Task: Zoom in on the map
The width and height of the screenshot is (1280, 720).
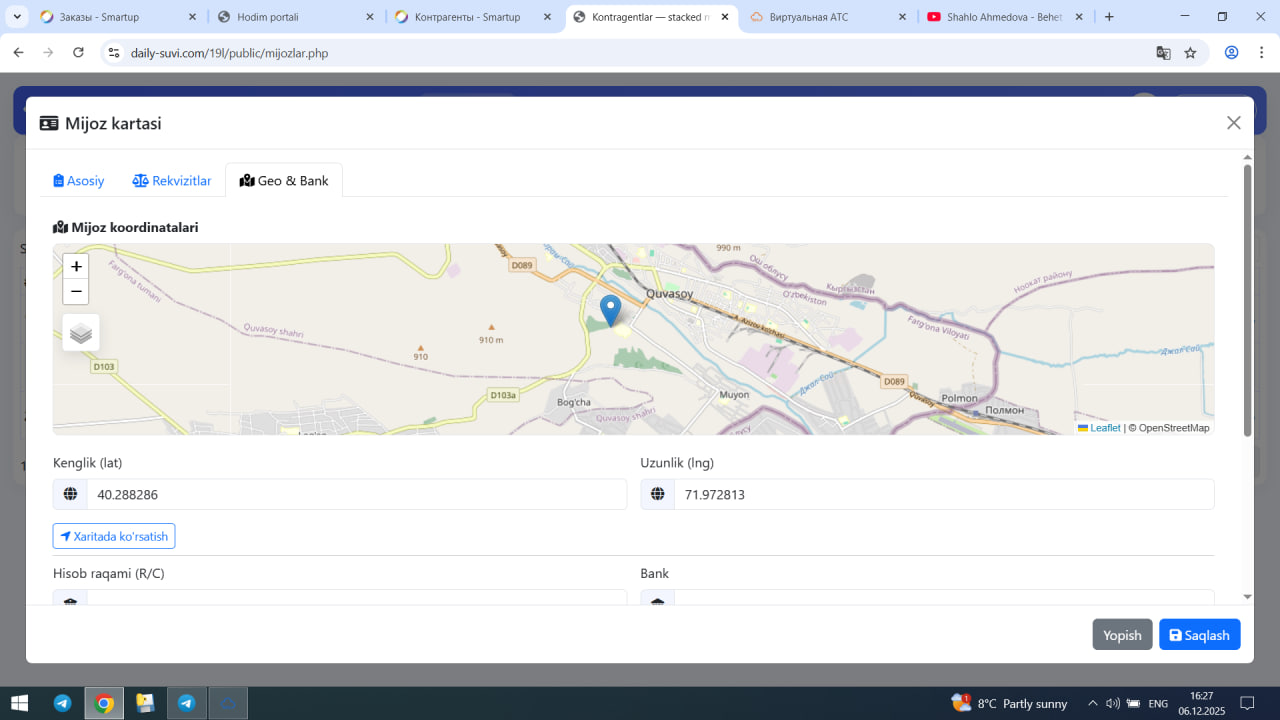Action: [76, 267]
